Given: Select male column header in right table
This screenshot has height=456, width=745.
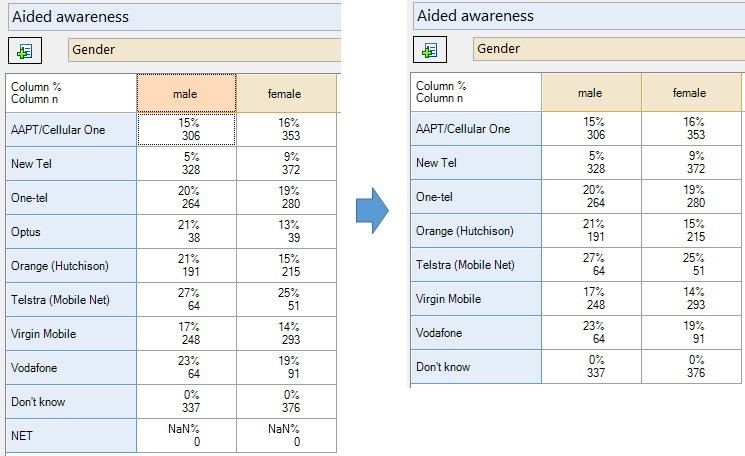Looking at the screenshot, I should 591,93.
